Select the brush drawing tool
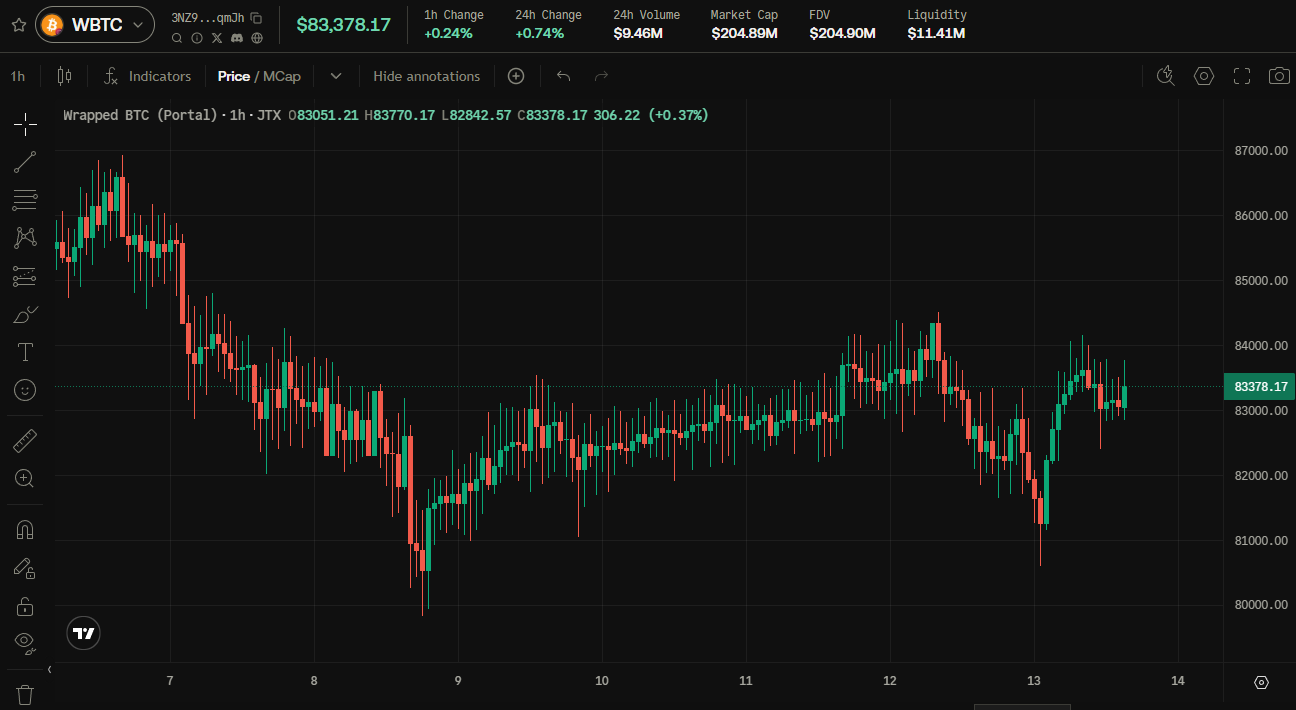The height and width of the screenshot is (710, 1296). pyautogui.click(x=25, y=314)
